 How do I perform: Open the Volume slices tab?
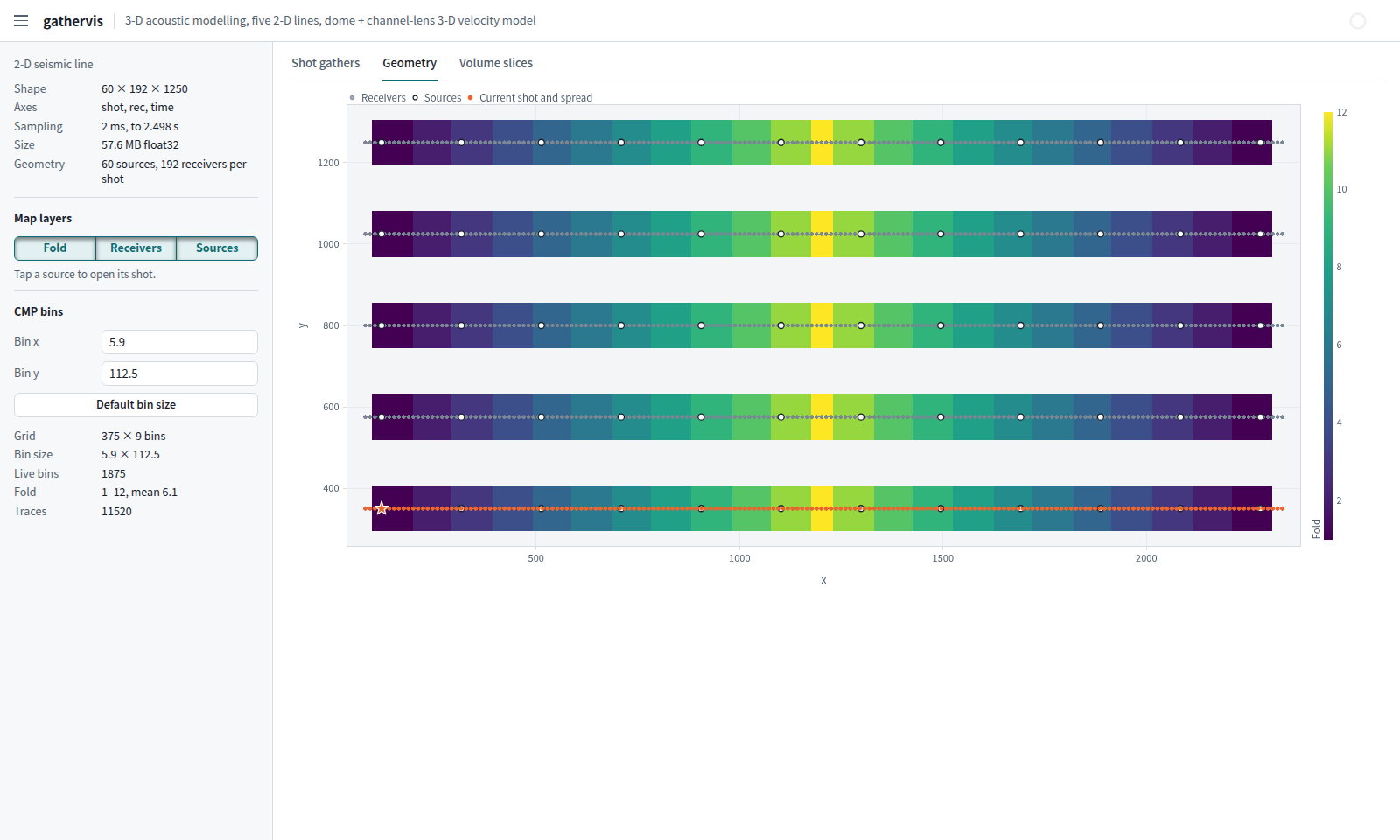(x=496, y=63)
